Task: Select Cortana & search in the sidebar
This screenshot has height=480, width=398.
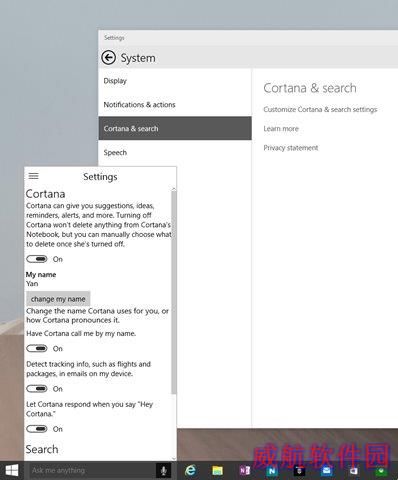Action: click(x=175, y=128)
